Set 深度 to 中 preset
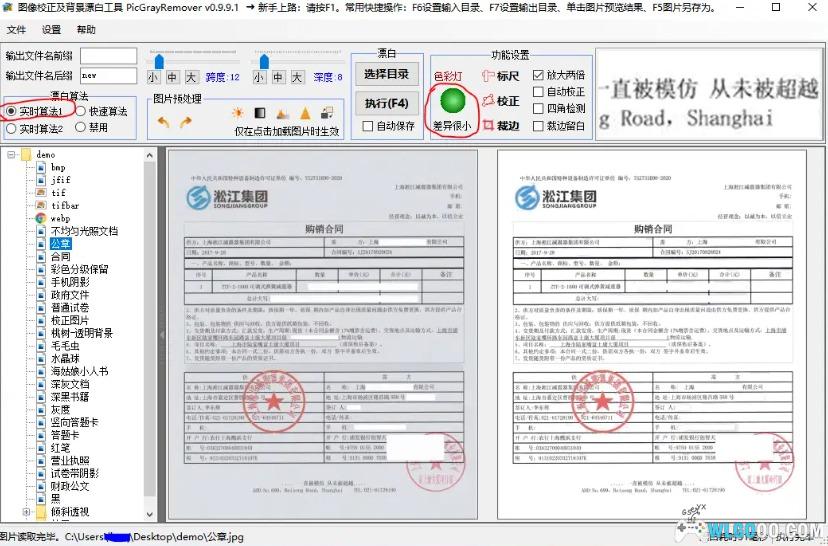The height and width of the screenshot is (546, 828). pos(278,78)
